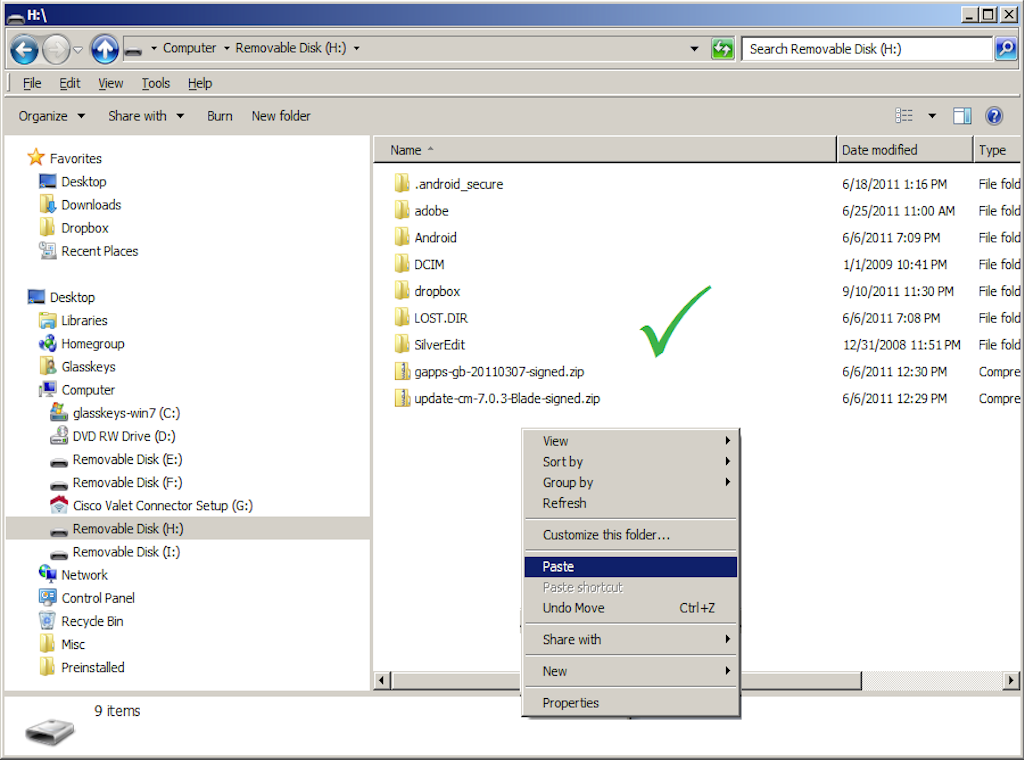Click the green Refresh icon by address bar

pyautogui.click(x=722, y=48)
